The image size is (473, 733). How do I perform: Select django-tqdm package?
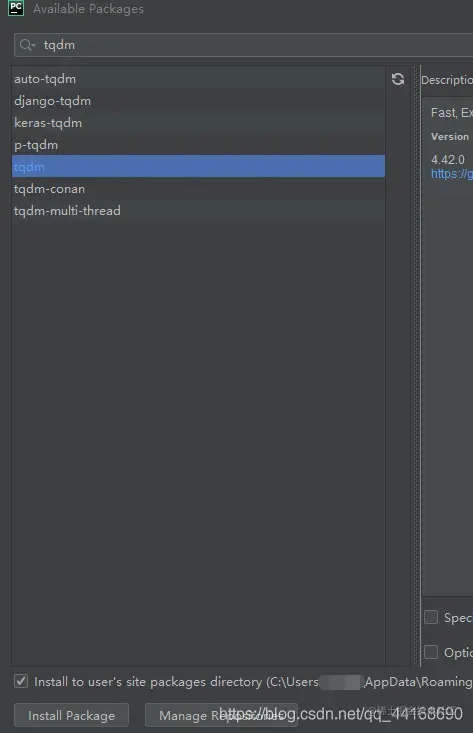[x=198, y=101]
